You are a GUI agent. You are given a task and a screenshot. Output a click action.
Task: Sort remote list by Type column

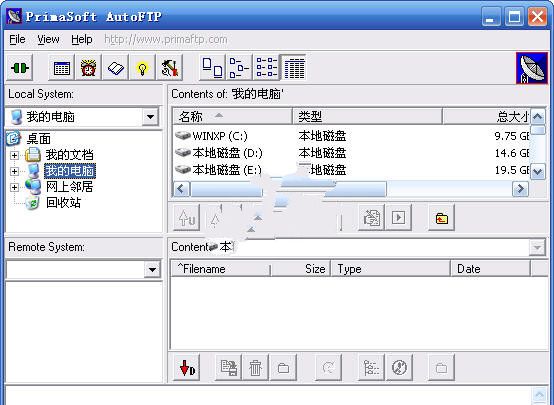tap(390, 269)
